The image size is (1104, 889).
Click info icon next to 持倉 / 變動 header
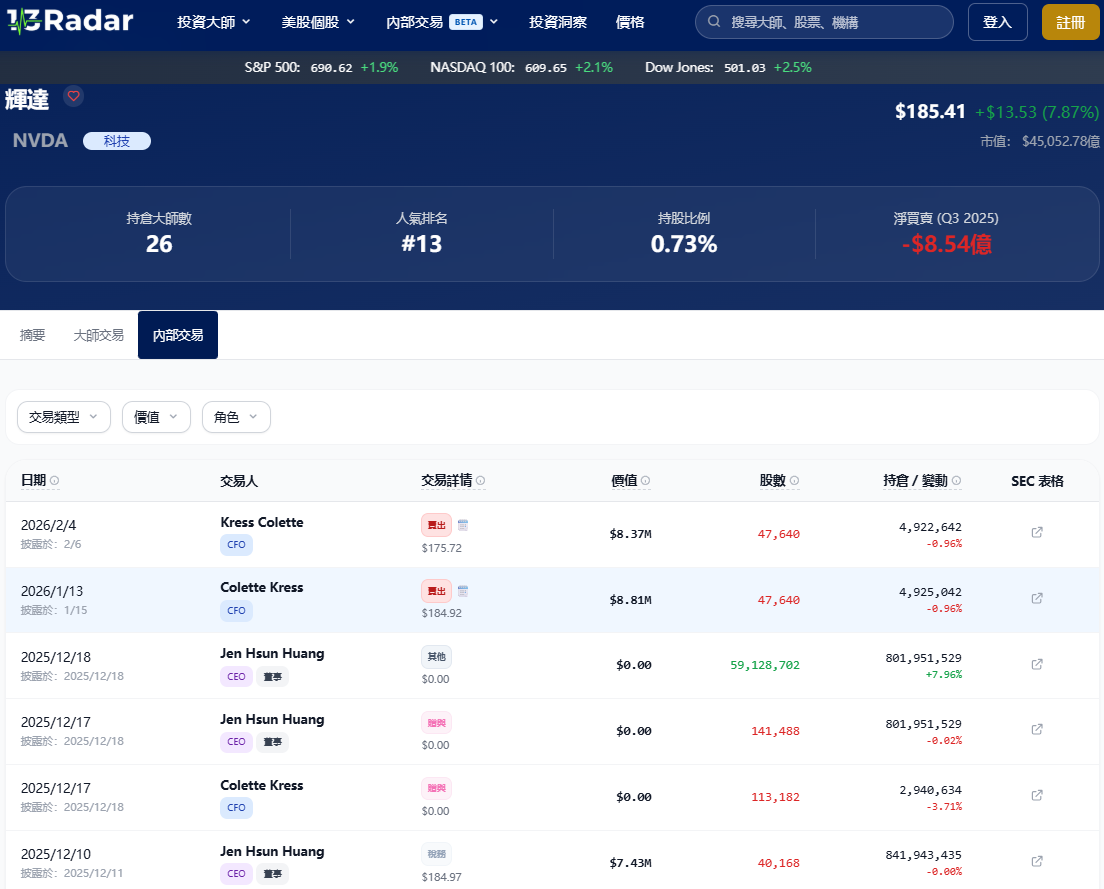click(956, 481)
